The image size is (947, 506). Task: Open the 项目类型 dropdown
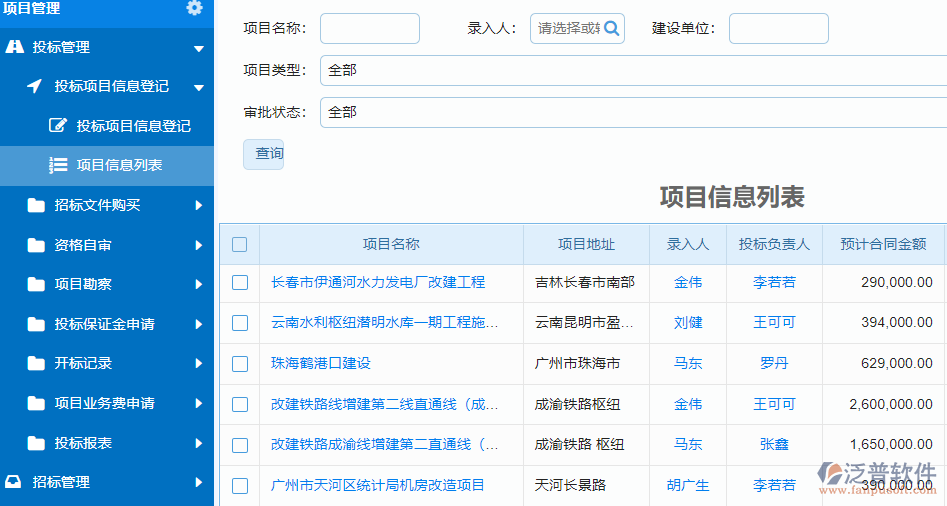[x=632, y=70]
